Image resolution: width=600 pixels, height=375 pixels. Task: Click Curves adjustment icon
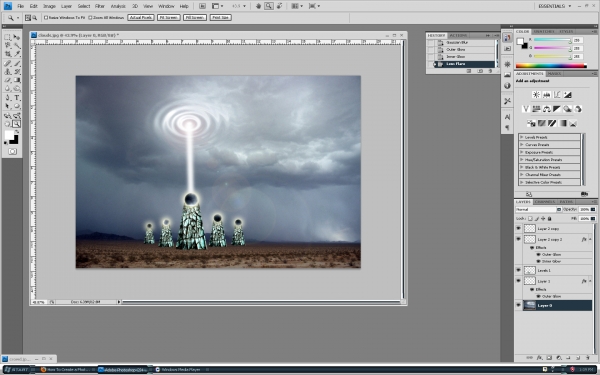(x=557, y=95)
